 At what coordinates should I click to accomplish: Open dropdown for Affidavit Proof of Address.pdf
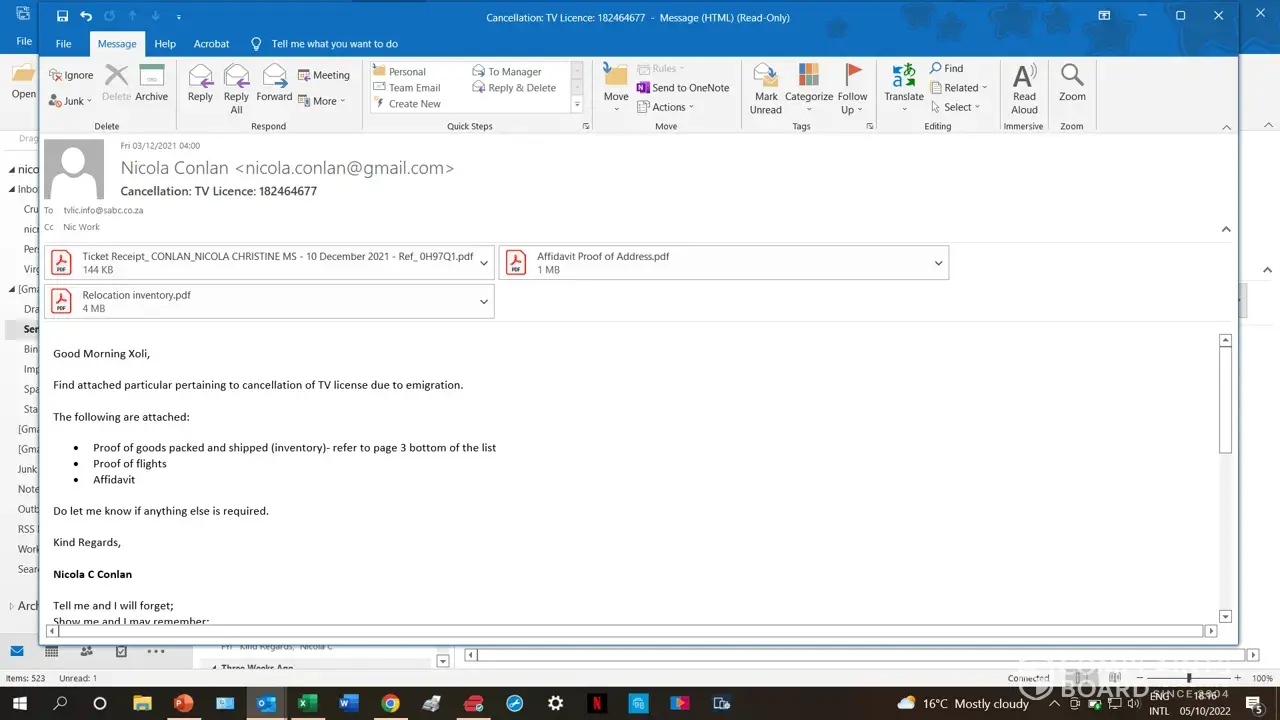click(x=938, y=263)
